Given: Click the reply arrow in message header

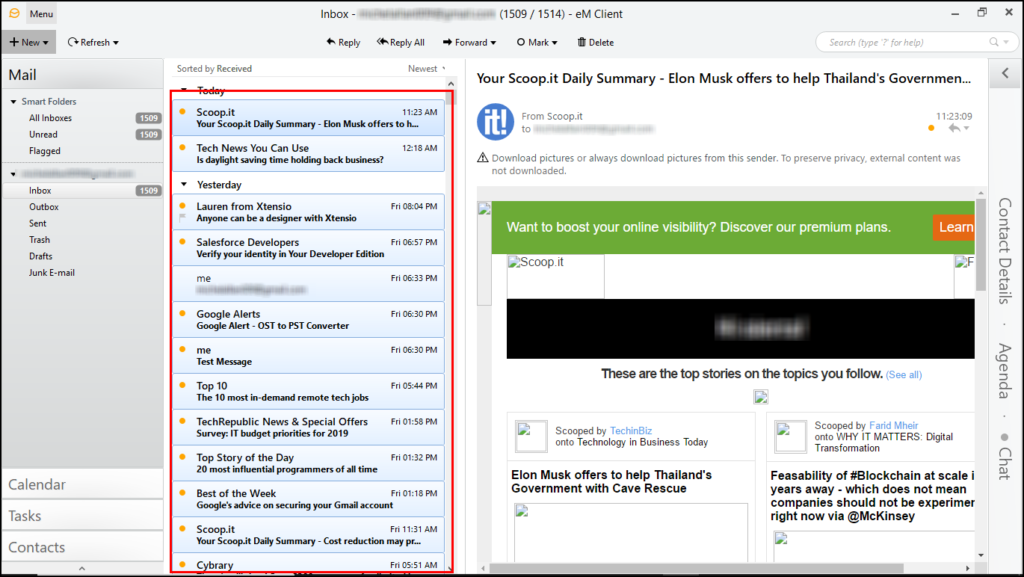Looking at the screenshot, I should coord(954,128).
